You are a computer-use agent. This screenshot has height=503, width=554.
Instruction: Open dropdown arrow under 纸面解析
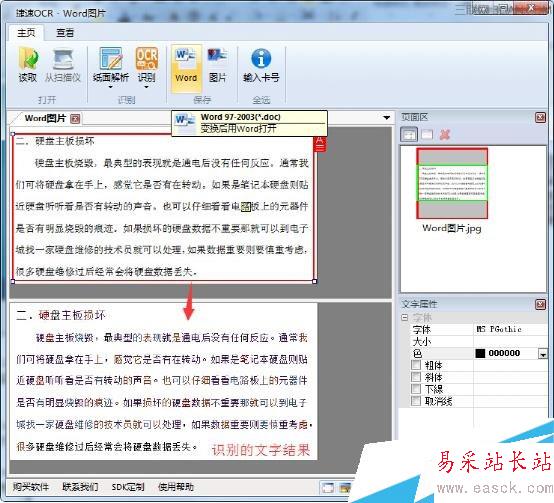point(111,87)
